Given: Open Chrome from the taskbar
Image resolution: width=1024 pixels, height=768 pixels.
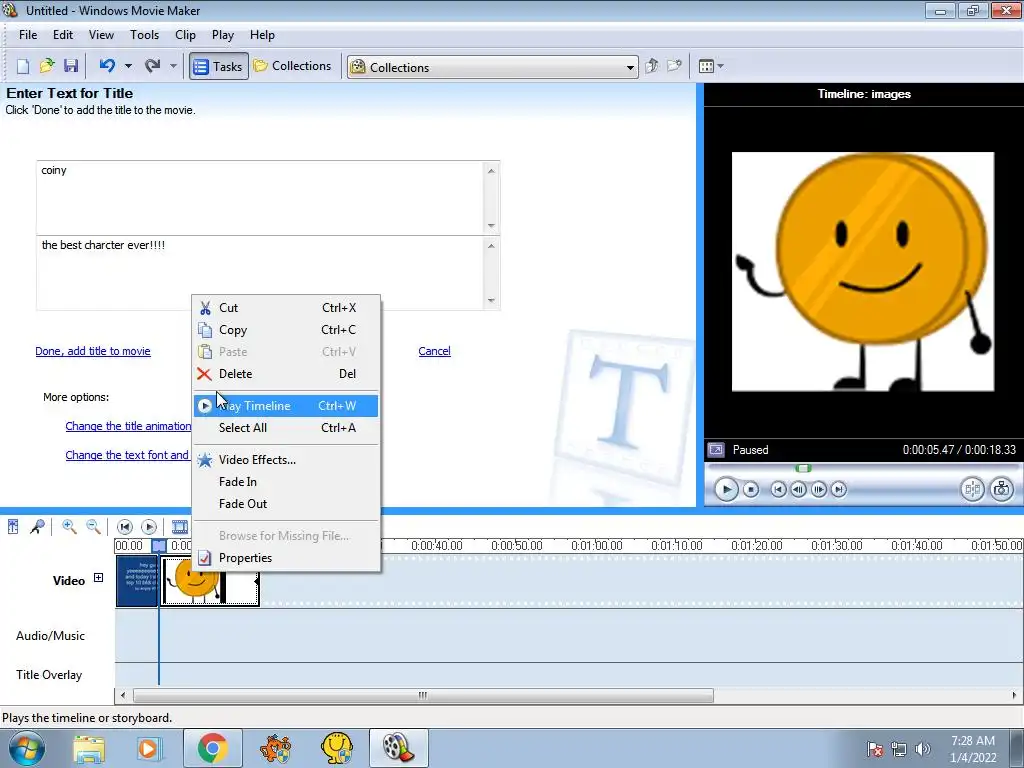Looking at the screenshot, I should tap(212, 748).
